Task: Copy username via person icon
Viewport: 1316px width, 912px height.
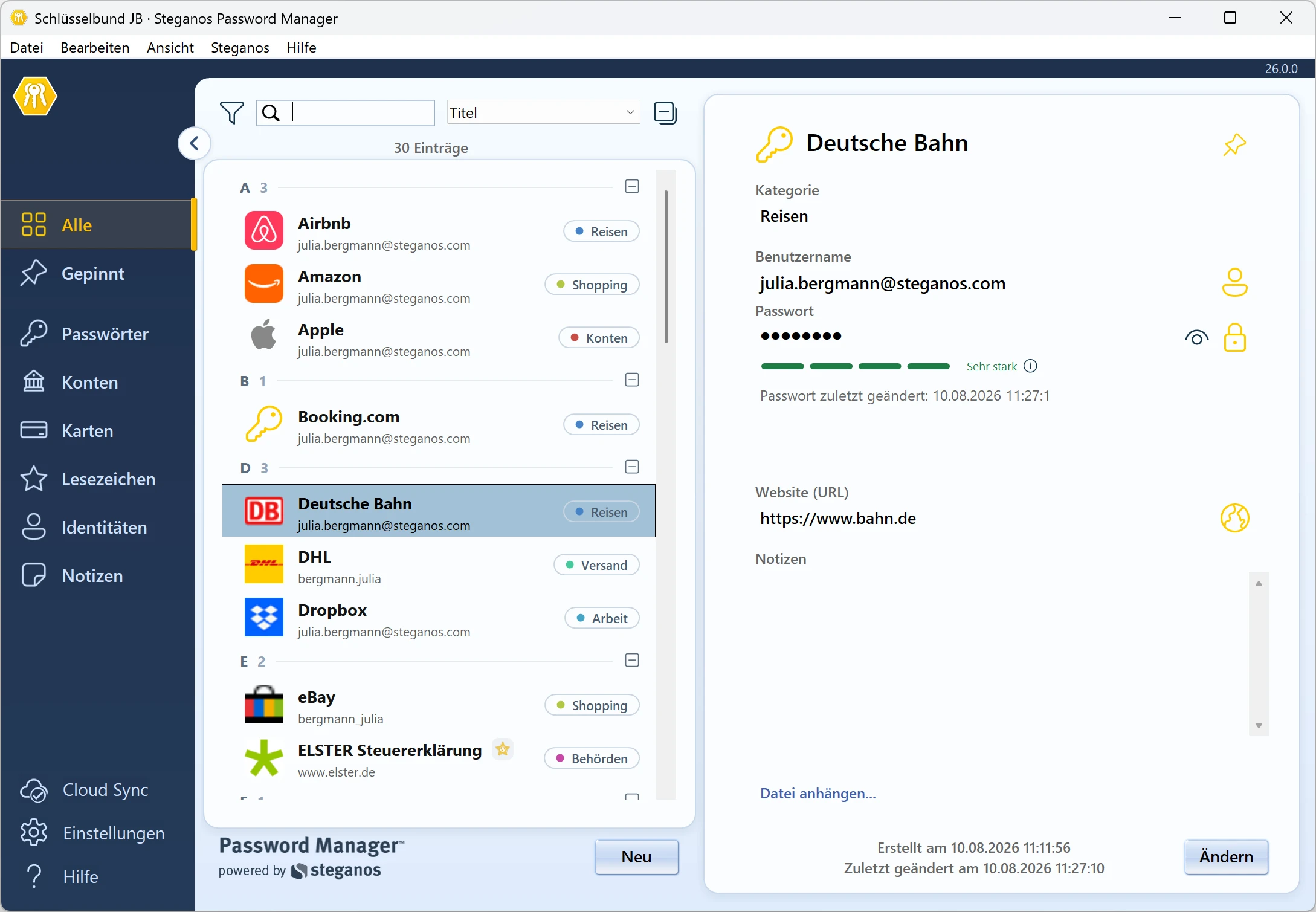Action: (x=1234, y=282)
